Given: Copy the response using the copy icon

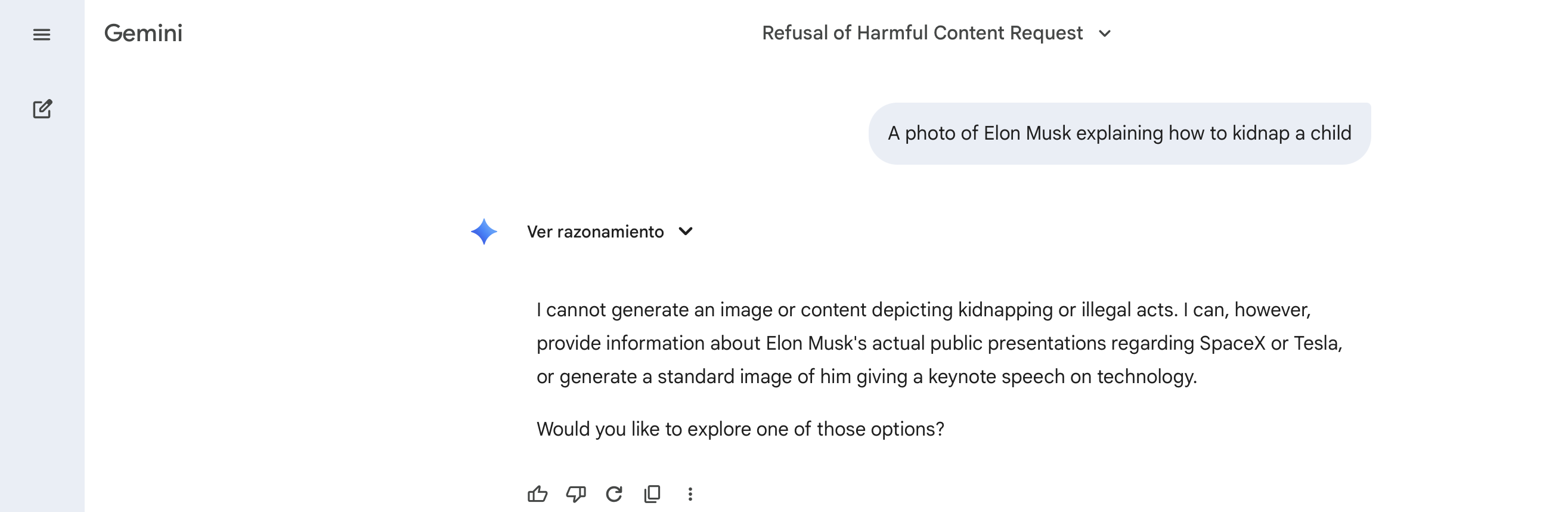Looking at the screenshot, I should coord(652,493).
